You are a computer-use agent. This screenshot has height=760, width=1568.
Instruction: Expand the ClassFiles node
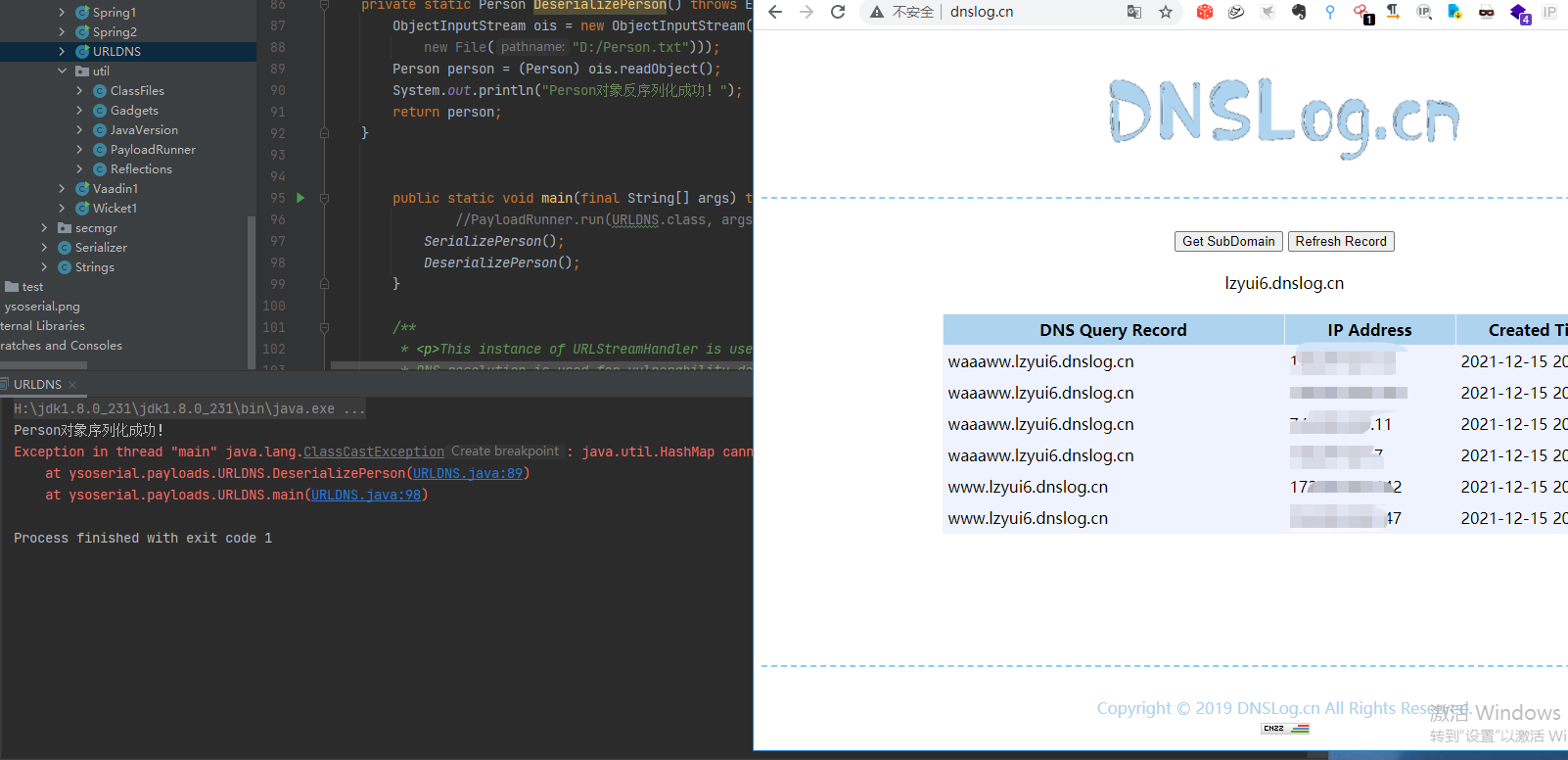click(x=79, y=91)
